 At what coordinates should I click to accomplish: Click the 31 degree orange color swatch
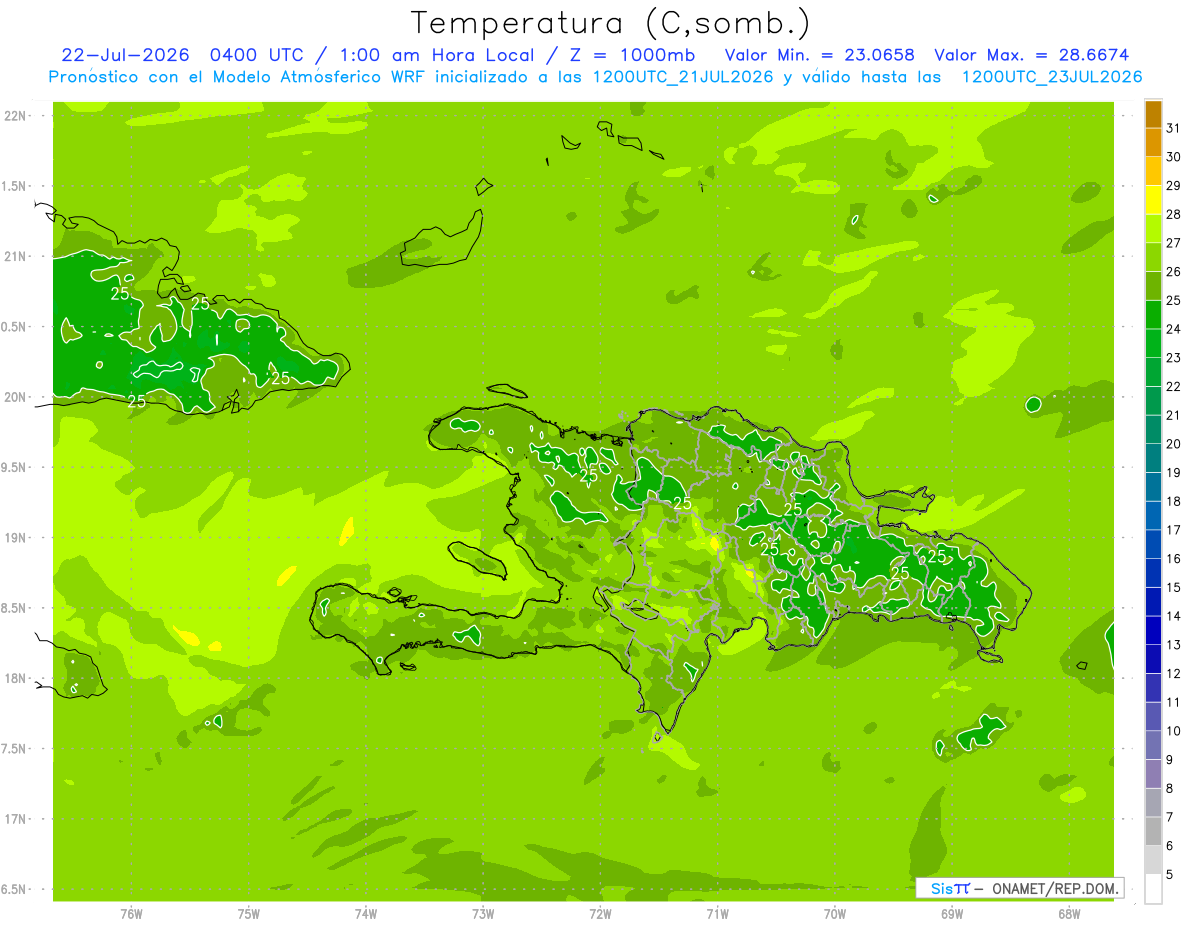coord(1153,115)
